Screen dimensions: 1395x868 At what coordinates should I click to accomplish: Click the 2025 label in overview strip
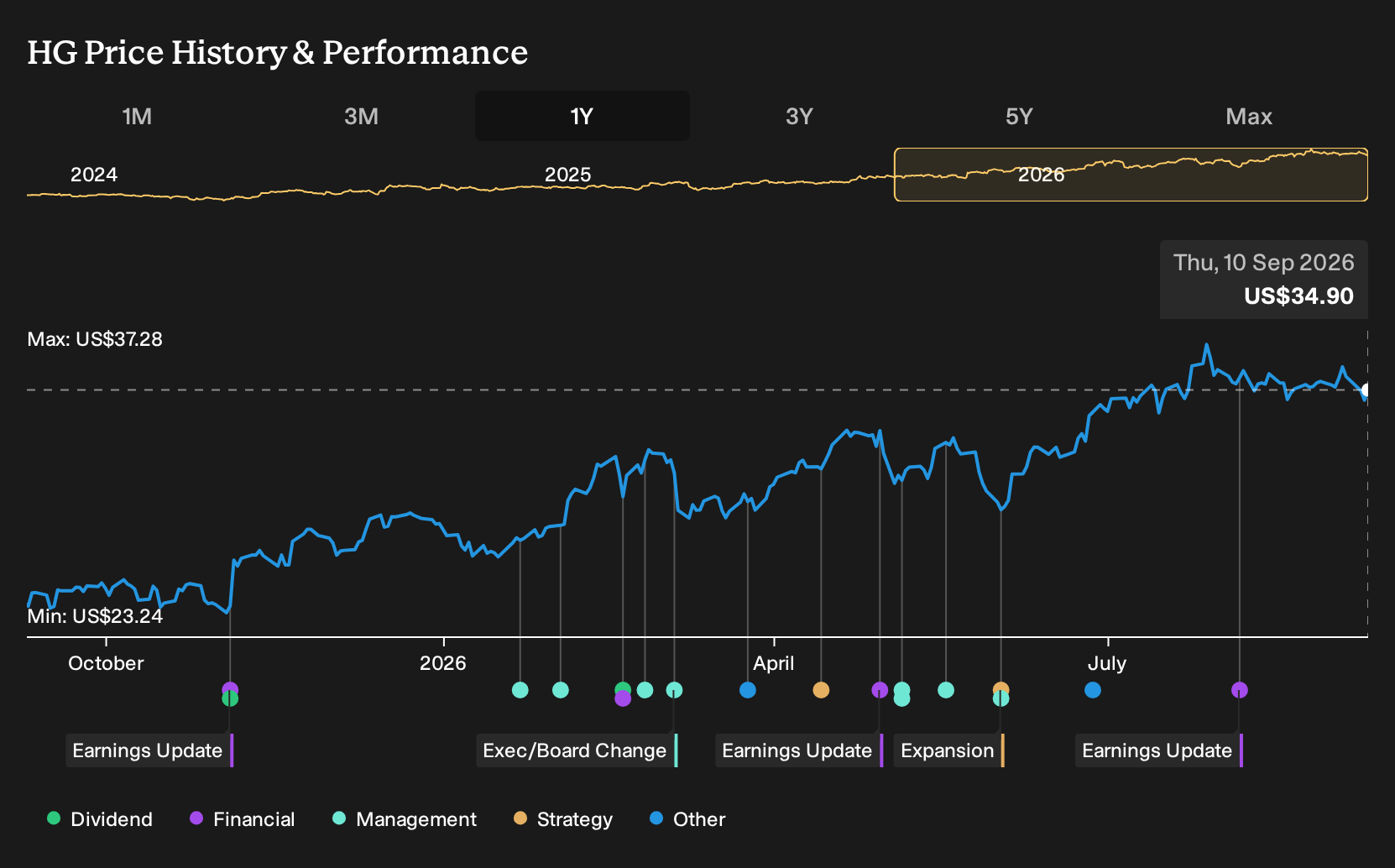(568, 175)
